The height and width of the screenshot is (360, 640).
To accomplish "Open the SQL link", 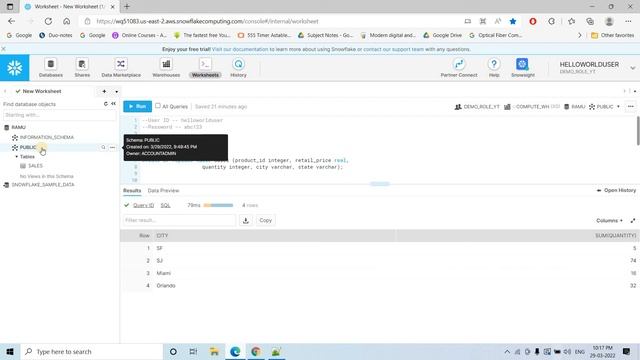I will [165, 205].
